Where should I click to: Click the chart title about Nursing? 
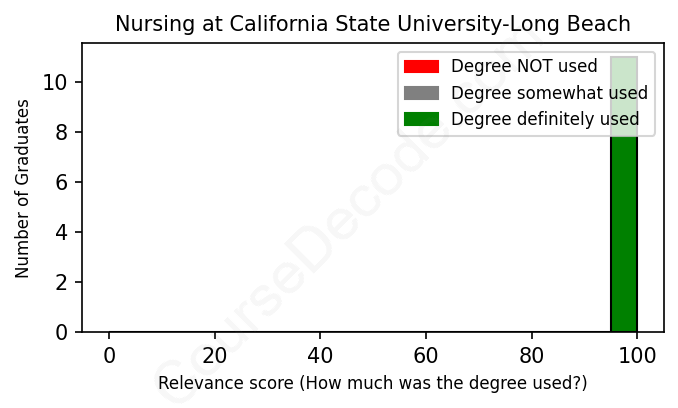point(373,23)
